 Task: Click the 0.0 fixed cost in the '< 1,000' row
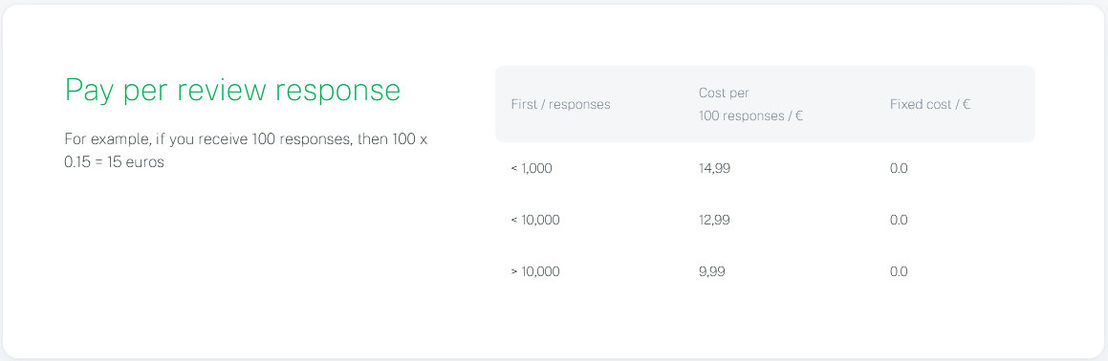[899, 169]
